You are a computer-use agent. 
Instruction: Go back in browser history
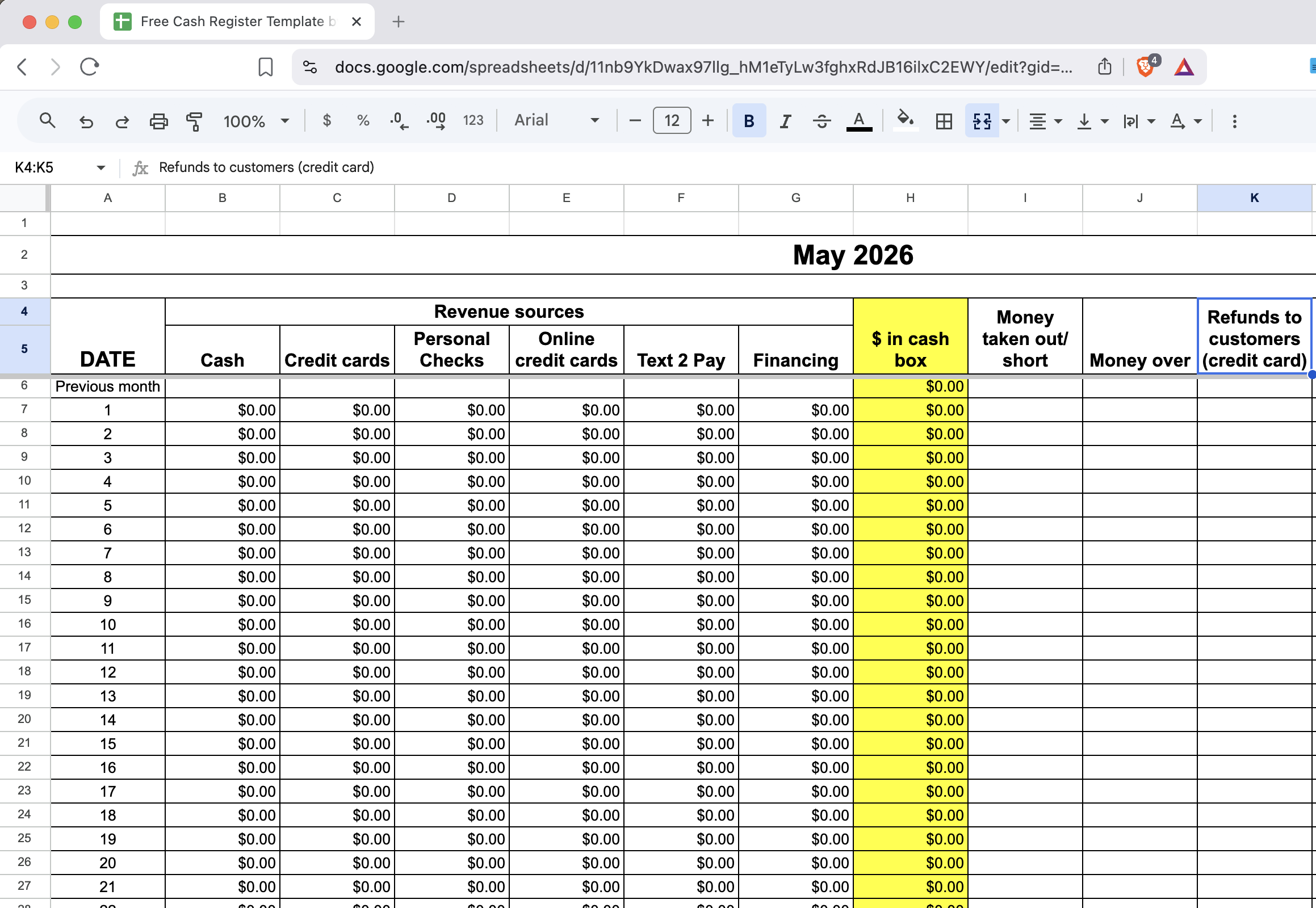click(22, 67)
